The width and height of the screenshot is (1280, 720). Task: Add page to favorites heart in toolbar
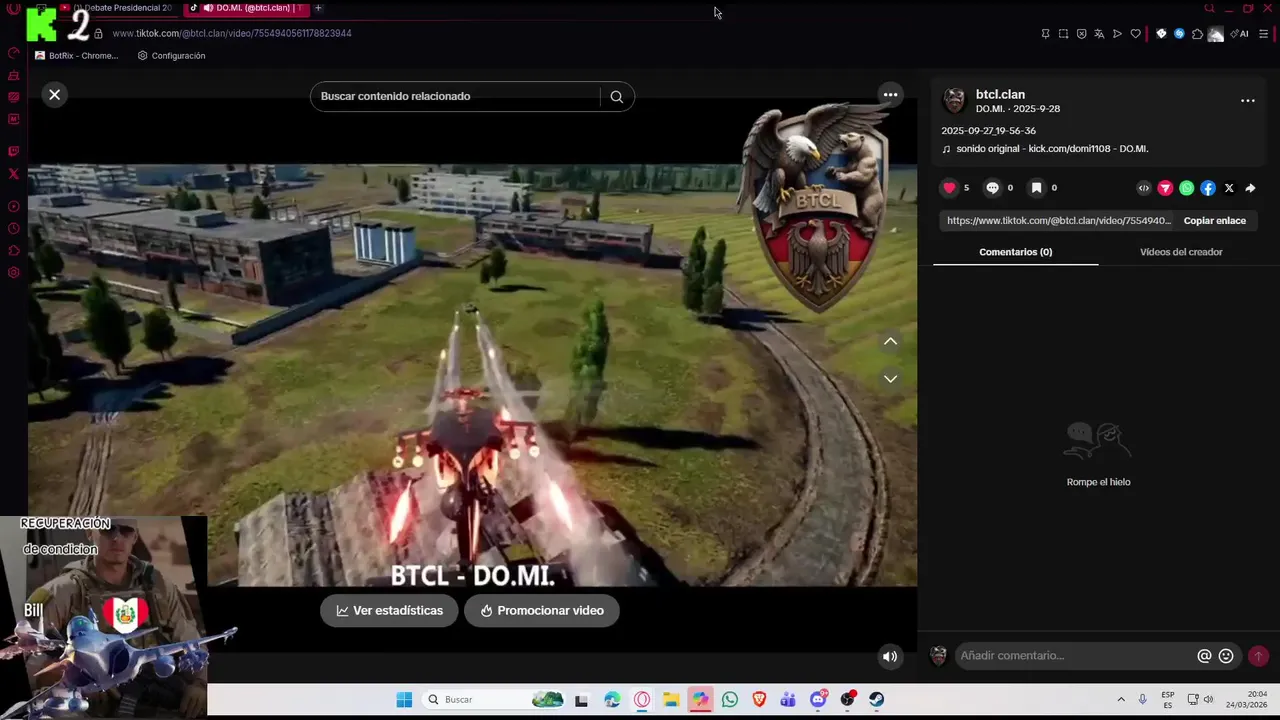(x=1135, y=34)
